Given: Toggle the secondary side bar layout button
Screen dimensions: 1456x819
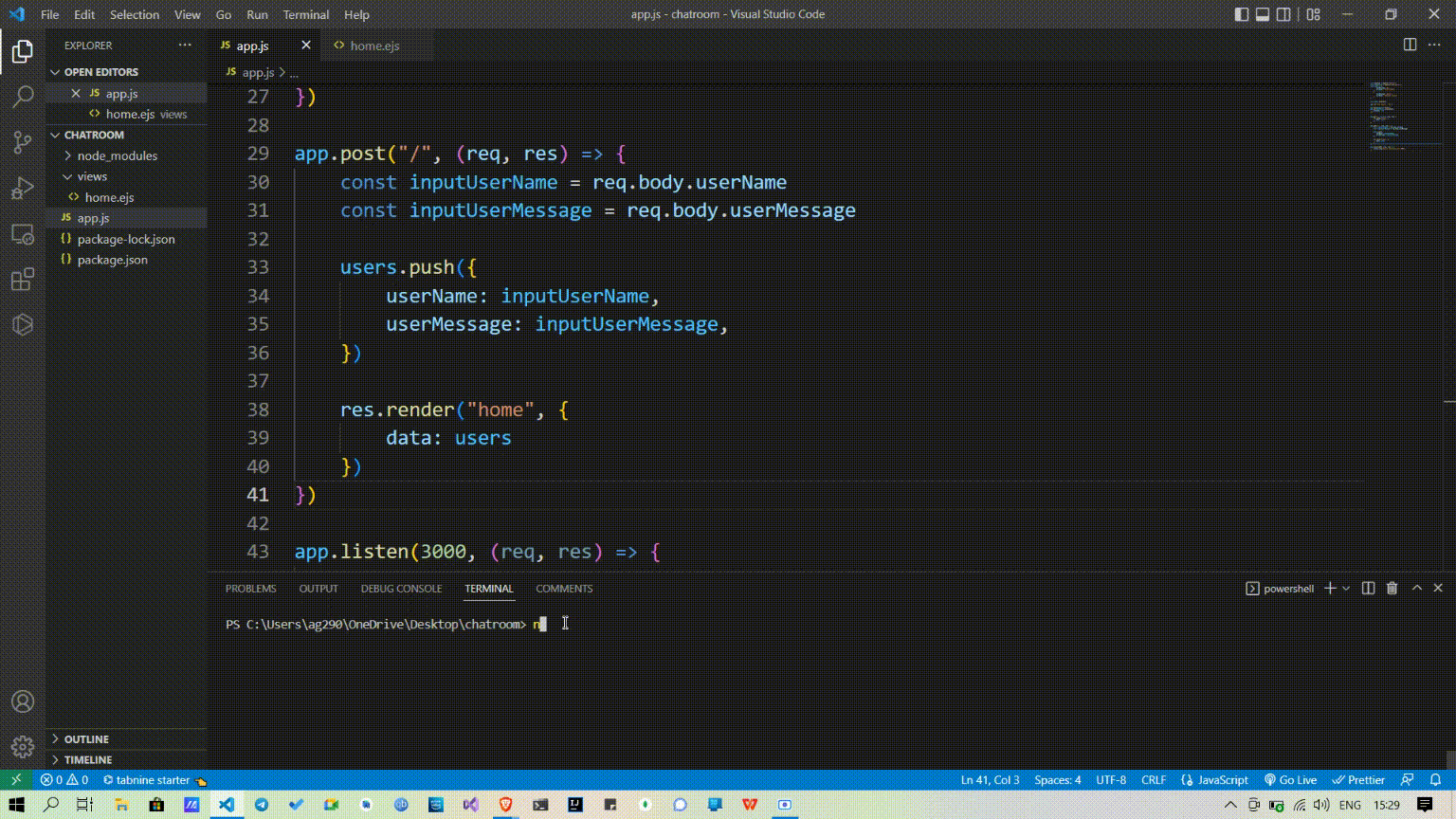Looking at the screenshot, I should click(1283, 14).
